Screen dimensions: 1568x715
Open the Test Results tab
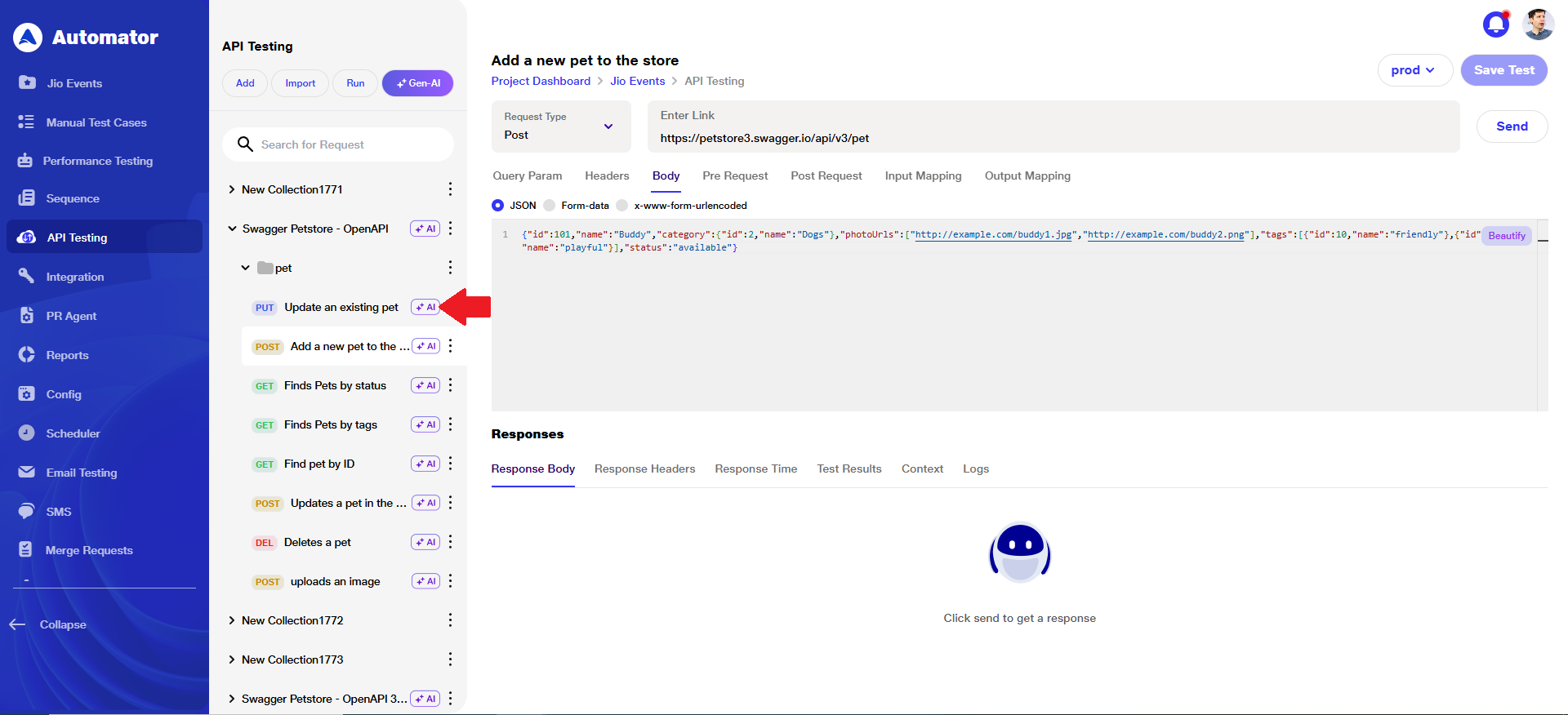pos(849,469)
